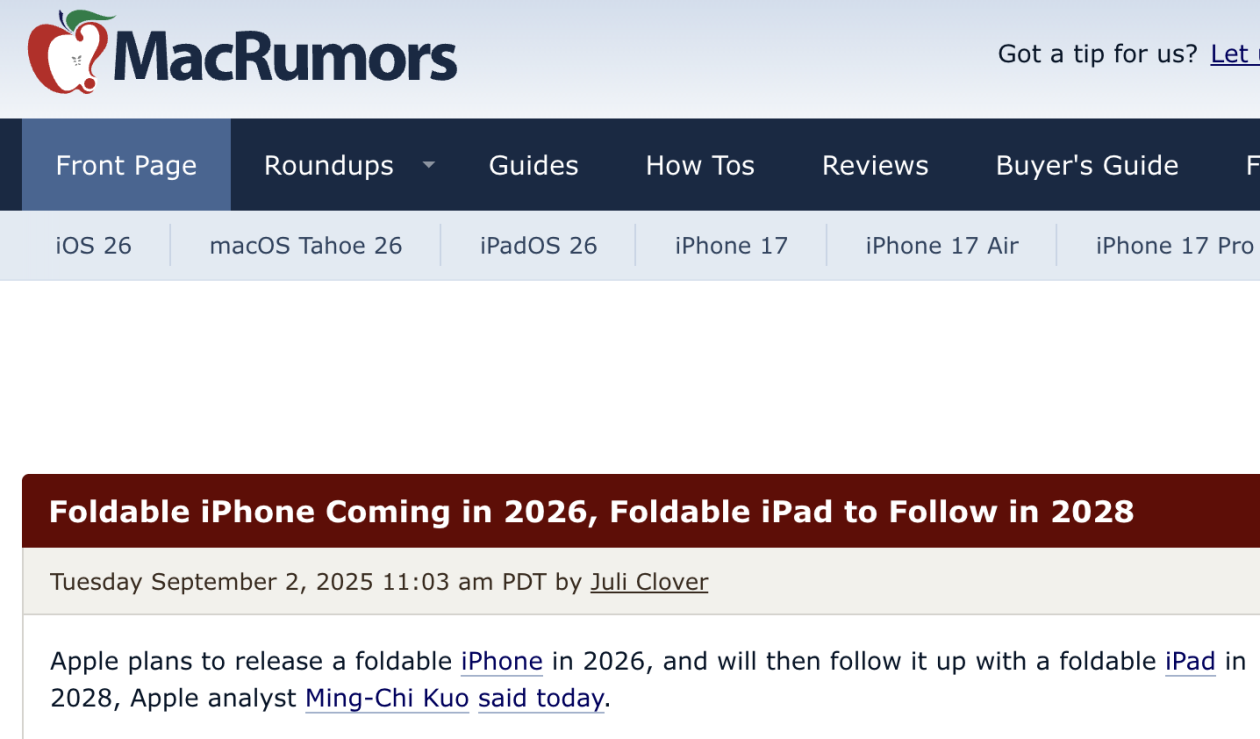Click the "said today" source link
The image size is (1260, 739).
click(x=541, y=698)
